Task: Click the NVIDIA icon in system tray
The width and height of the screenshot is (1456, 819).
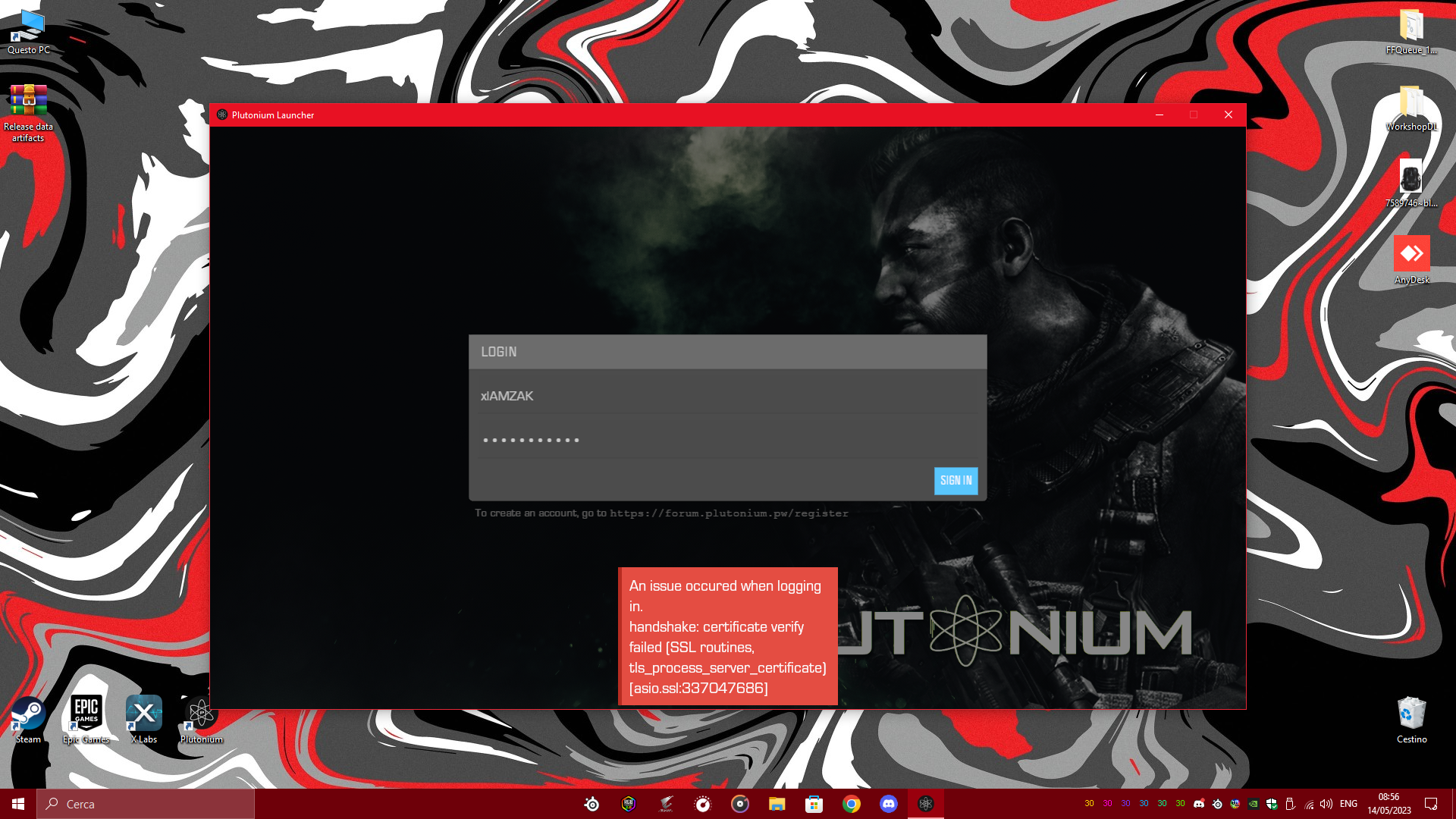Action: 1254,804
